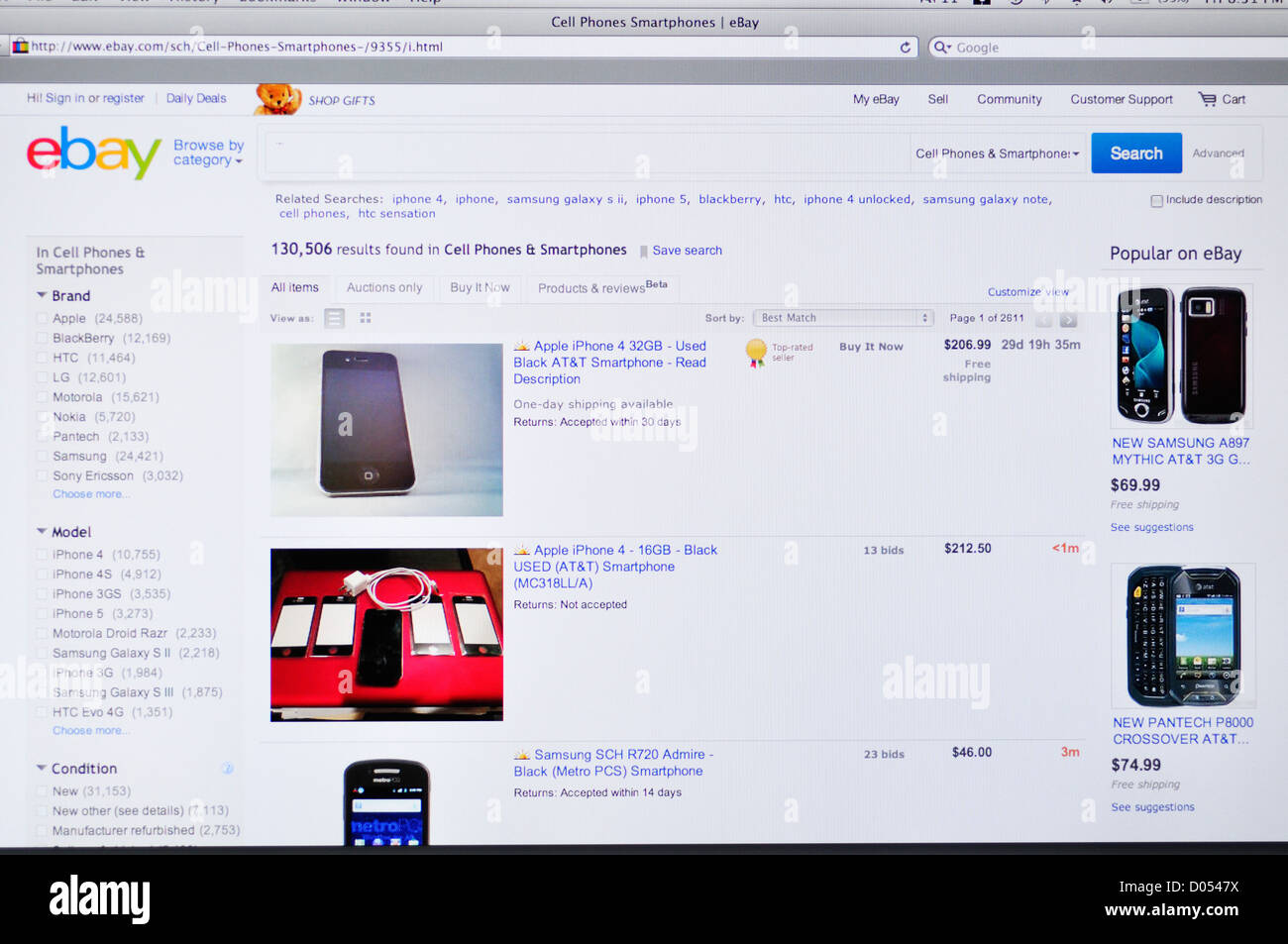Open the Apple iPhone 4 16GB Black listing title
This screenshot has width=1288, height=944.
click(615, 567)
